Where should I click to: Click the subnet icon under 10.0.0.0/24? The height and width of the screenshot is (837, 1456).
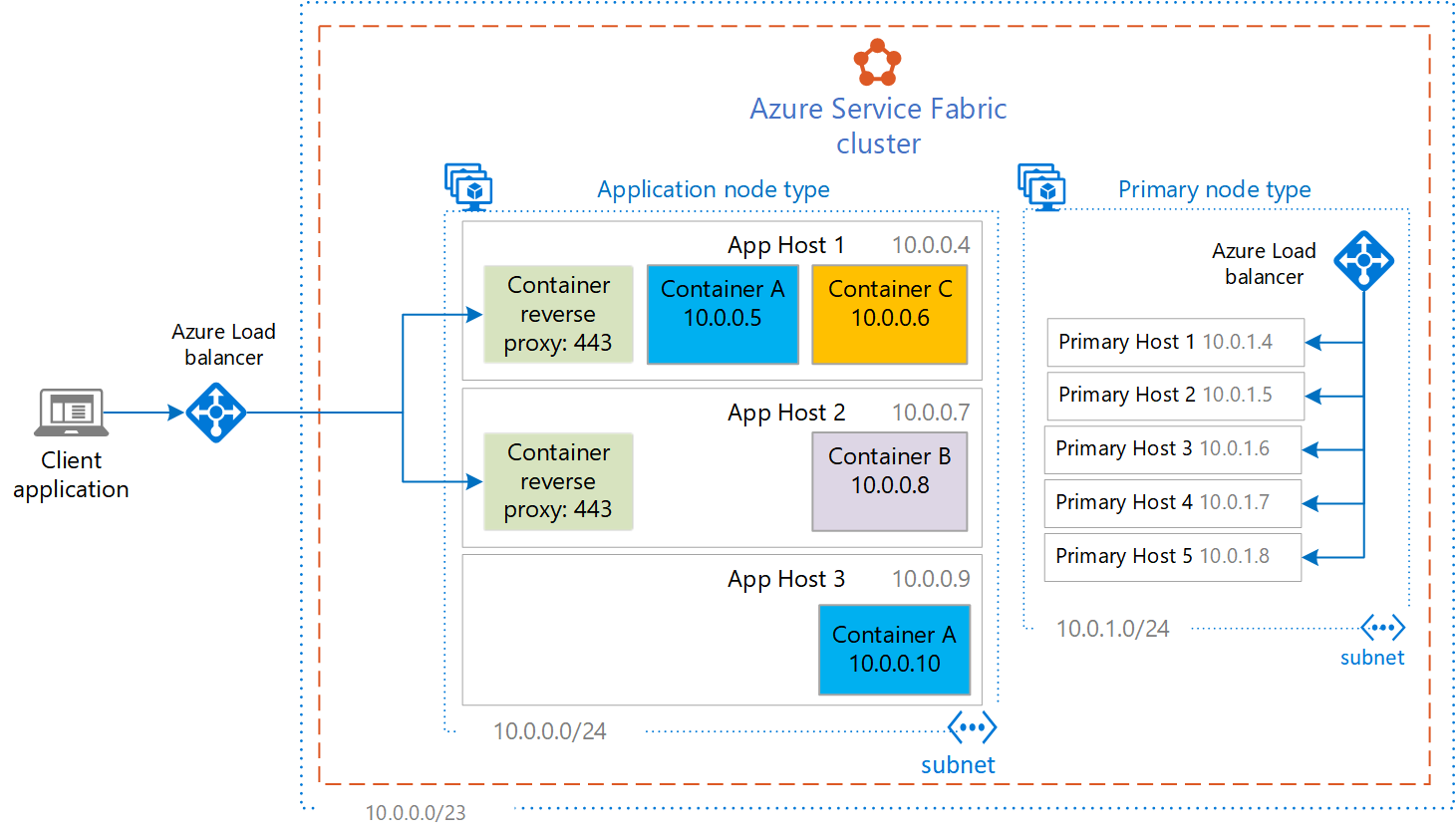(x=972, y=727)
